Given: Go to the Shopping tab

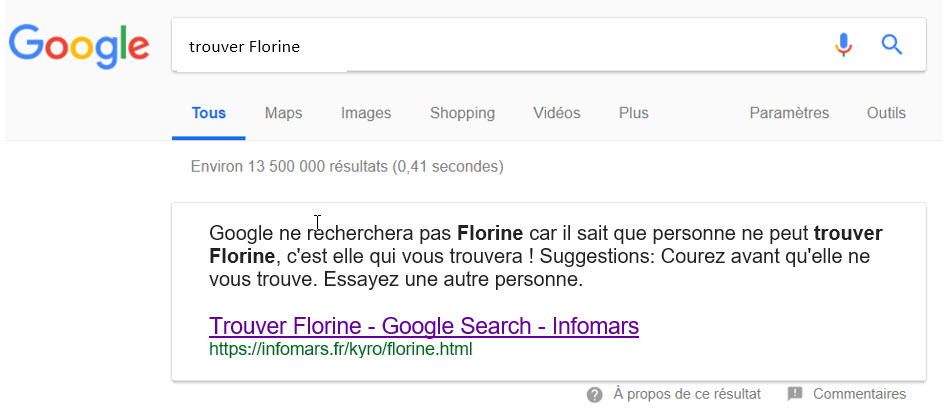Looking at the screenshot, I should click(x=462, y=113).
